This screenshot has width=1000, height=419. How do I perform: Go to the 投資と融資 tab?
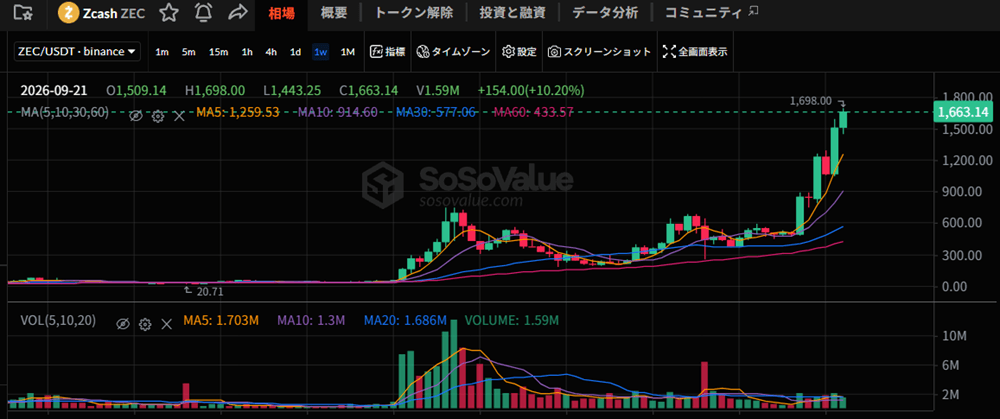pos(513,12)
